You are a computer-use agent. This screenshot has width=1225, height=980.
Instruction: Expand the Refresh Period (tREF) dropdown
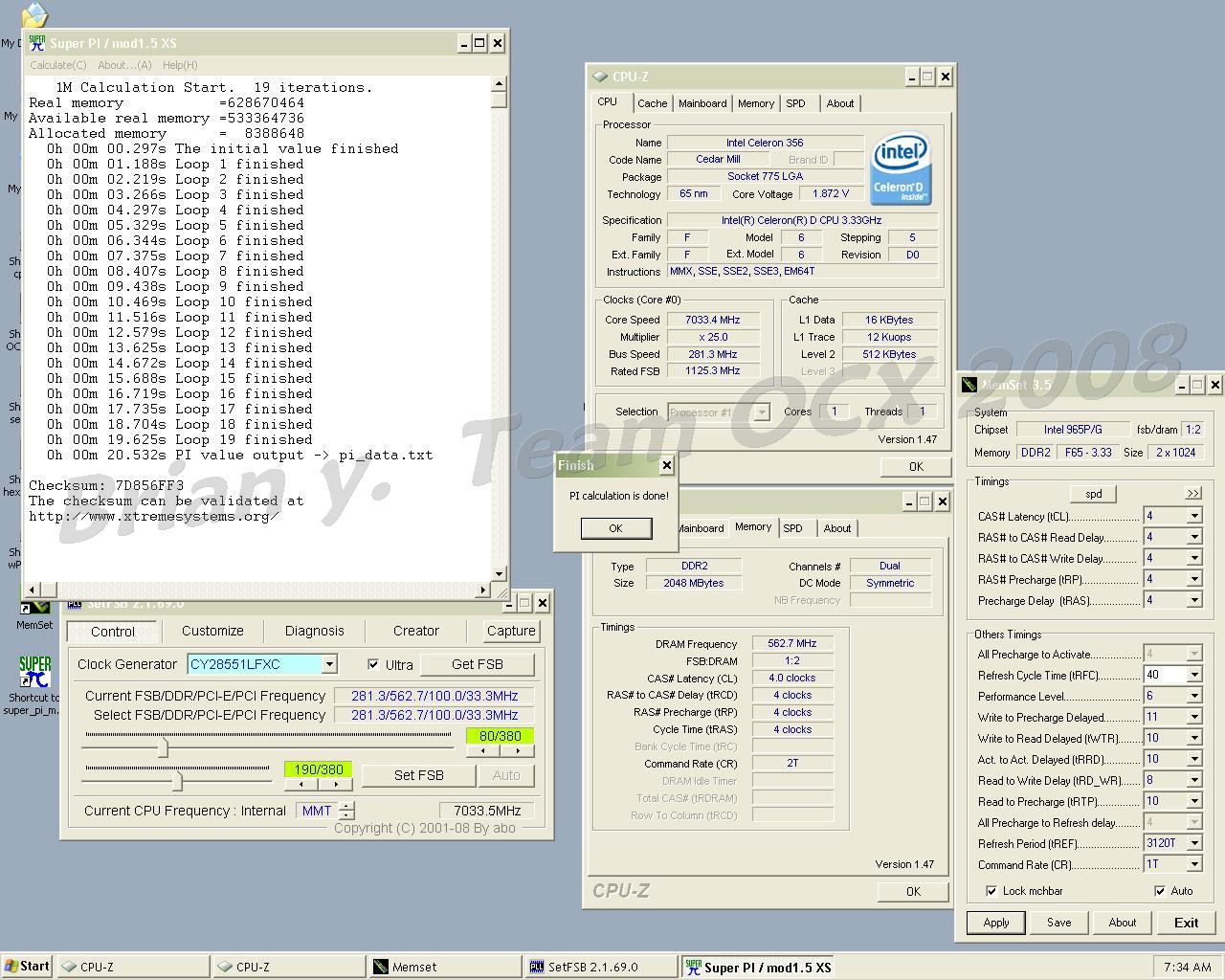tap(1193, 843)
